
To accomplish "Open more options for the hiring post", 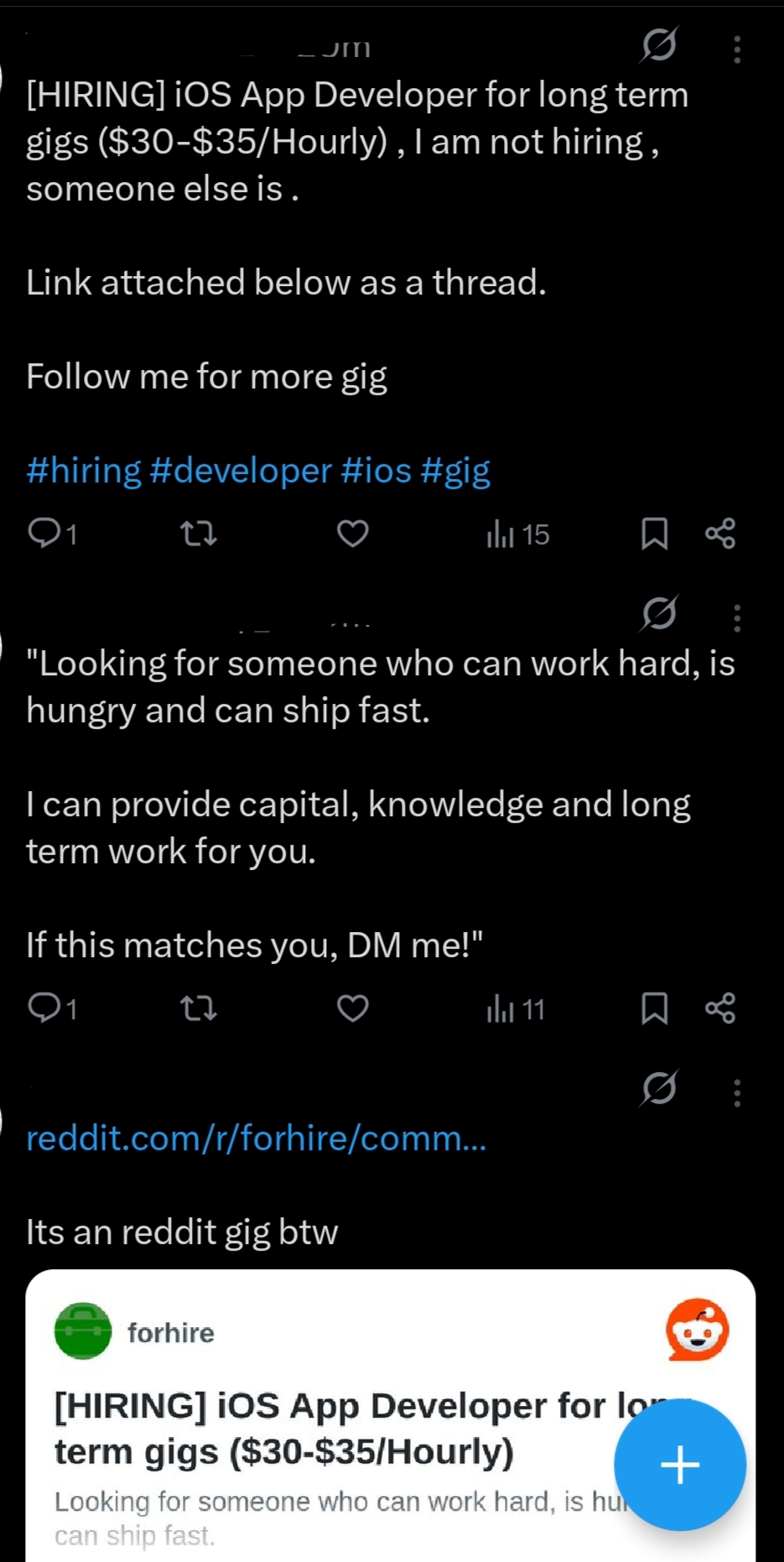I will point(737,49).
